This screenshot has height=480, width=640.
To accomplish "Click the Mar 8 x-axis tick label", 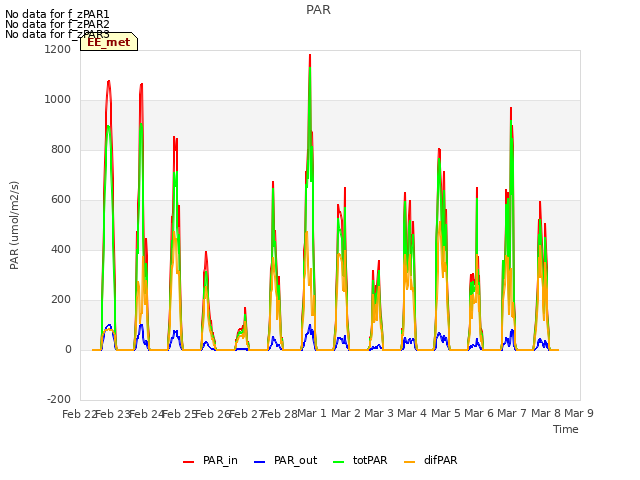I will coord(545,413).
